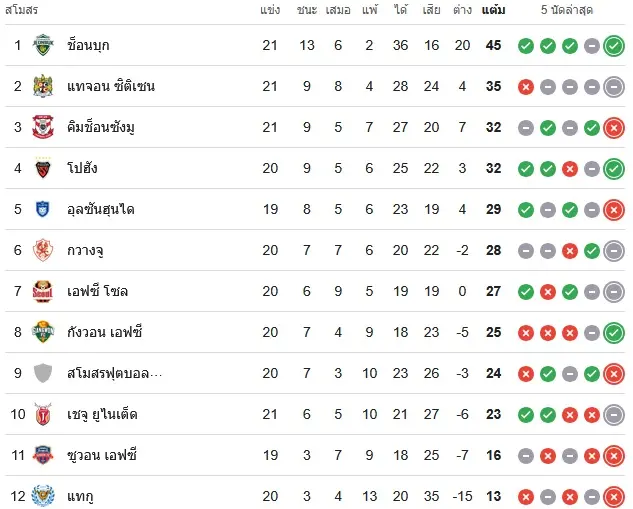The width and height of the screenshot is (633, 509).
Task: Click the gray placeholder shield in row 9
Action: click(x=43, y=373)
